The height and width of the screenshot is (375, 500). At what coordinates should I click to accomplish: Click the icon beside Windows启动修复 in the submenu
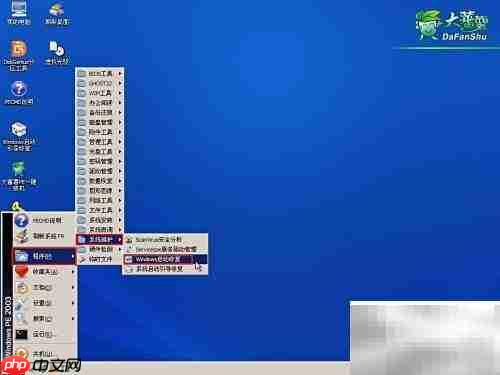tap(129, 259)
